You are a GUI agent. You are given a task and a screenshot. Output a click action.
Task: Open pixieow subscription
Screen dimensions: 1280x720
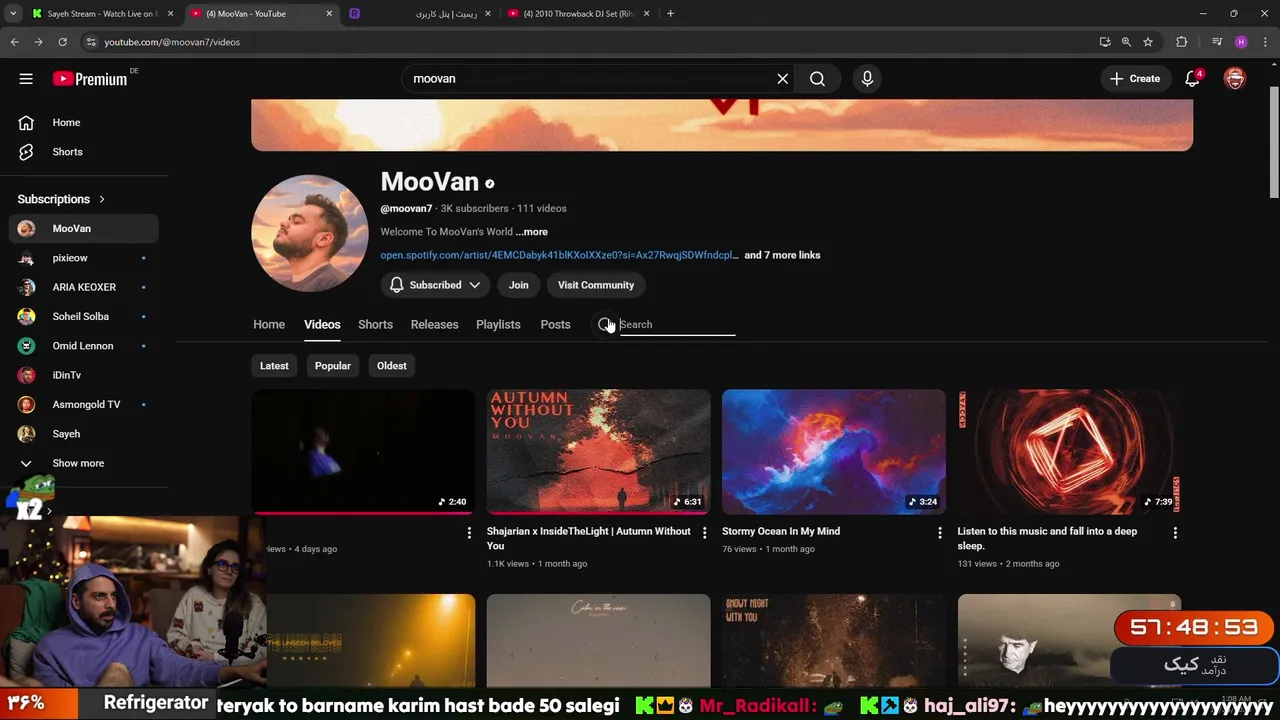point(84,258)
